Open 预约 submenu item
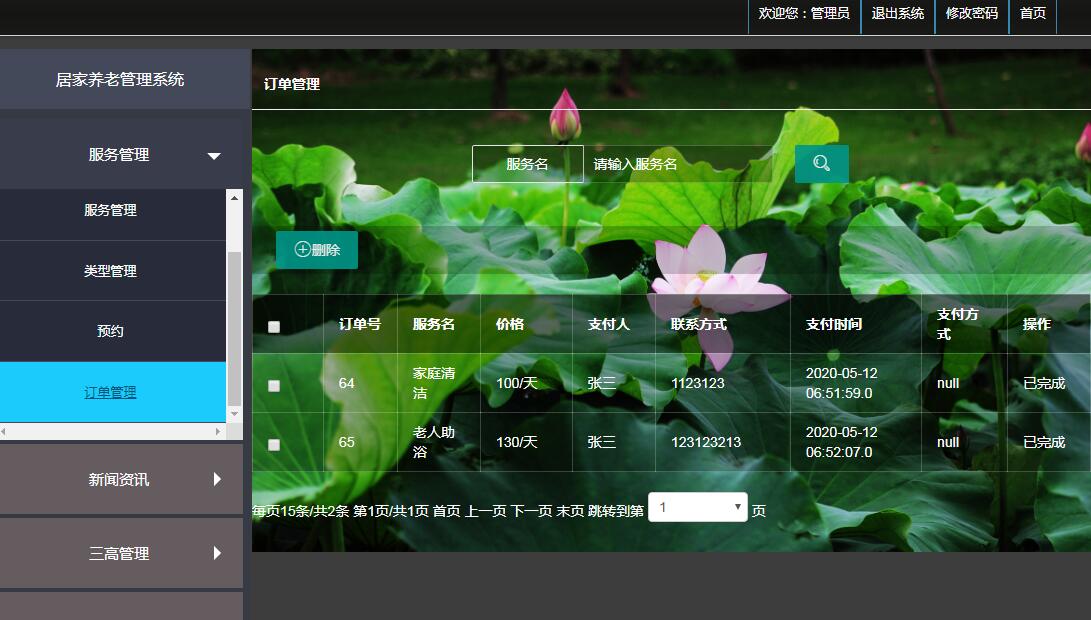The height and width of the screenshot is (620, 1091). [111, 331]
